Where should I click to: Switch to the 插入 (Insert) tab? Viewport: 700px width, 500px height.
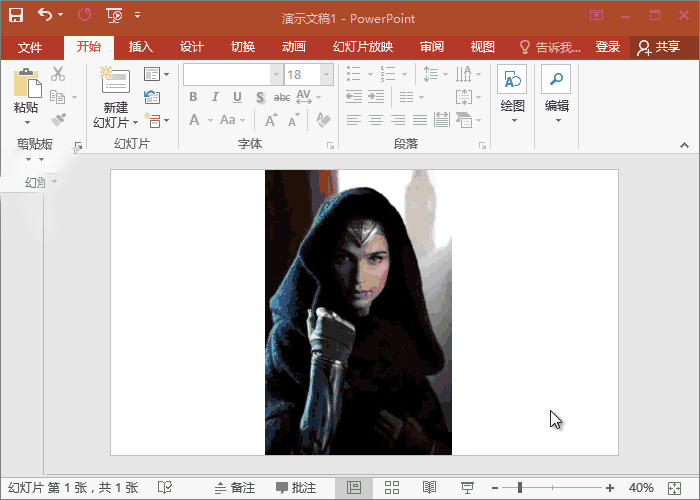[141, 47]
